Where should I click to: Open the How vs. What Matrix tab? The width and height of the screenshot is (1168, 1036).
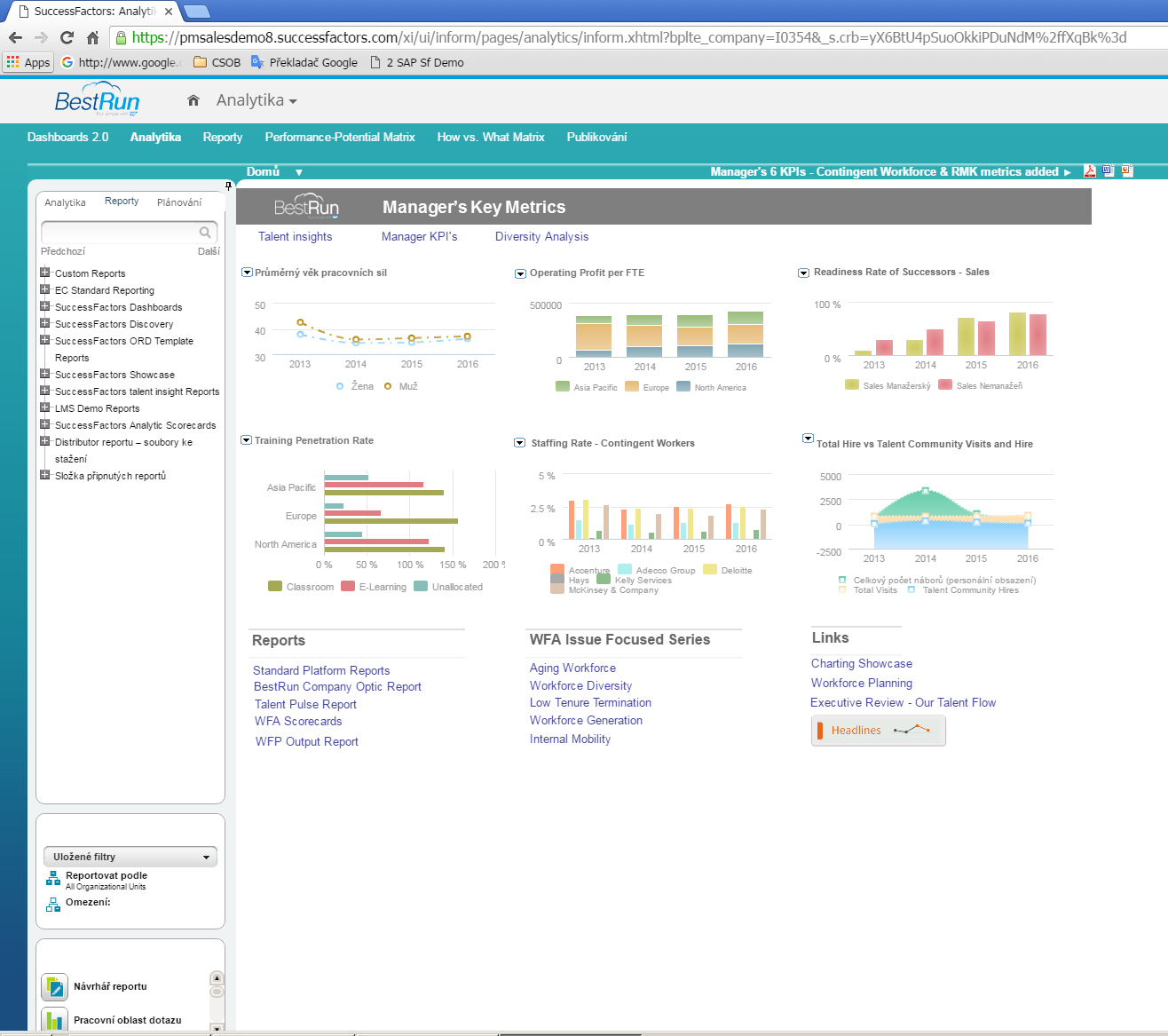tap(491, 137)
